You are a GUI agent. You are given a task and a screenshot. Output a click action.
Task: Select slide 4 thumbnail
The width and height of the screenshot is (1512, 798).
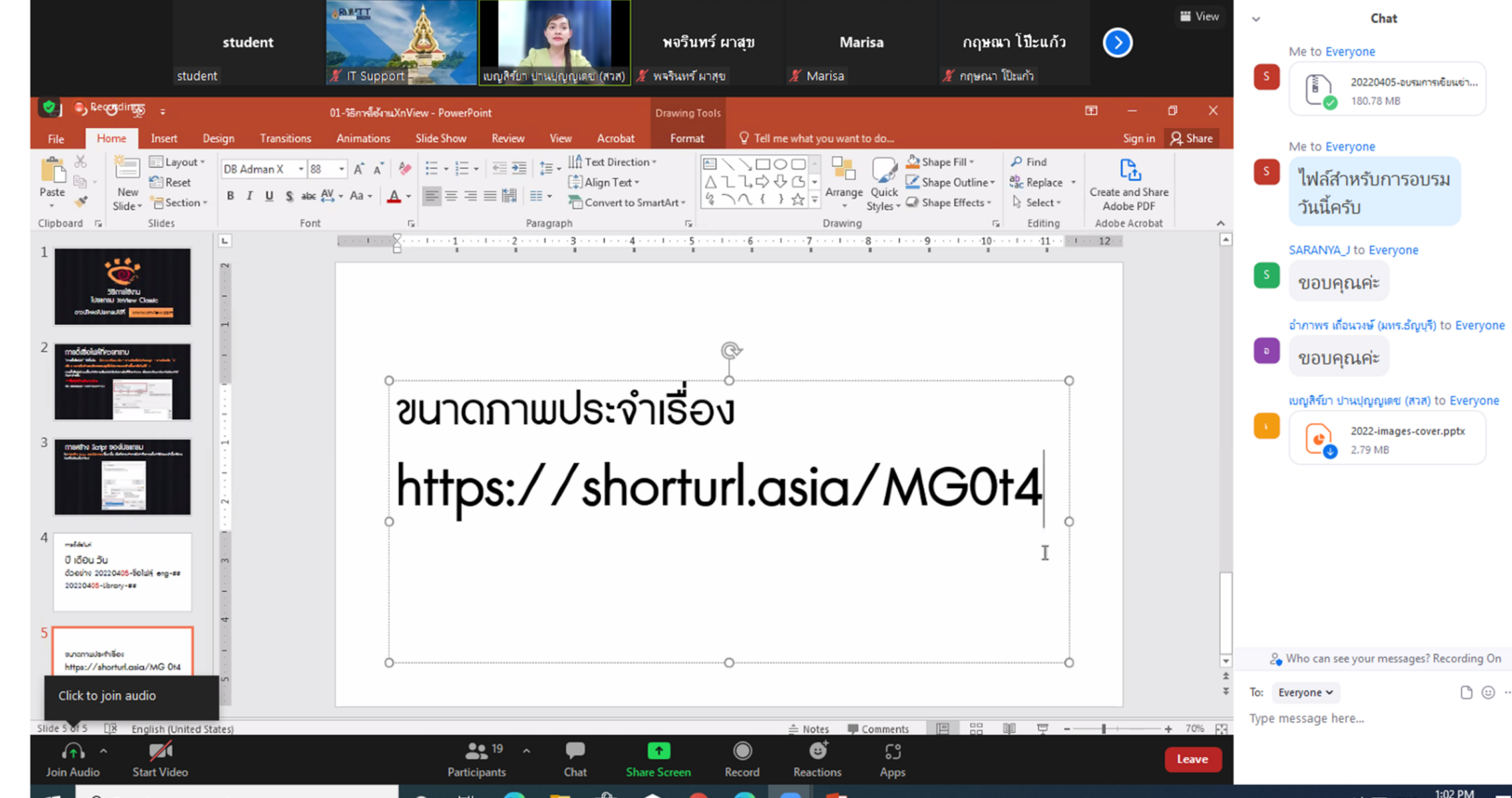pyautogui.click(x=122, y=572)
